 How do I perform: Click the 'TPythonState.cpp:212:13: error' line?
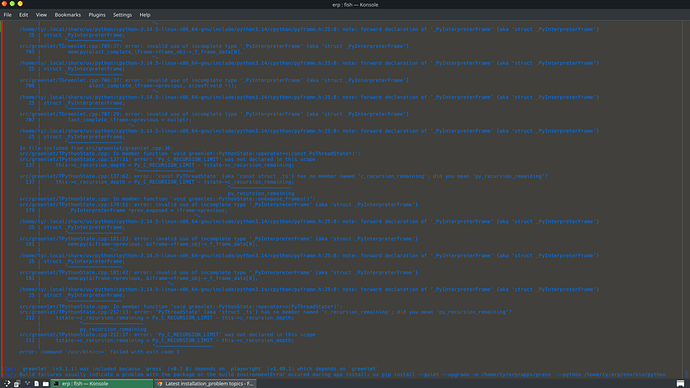click(265, 312)
